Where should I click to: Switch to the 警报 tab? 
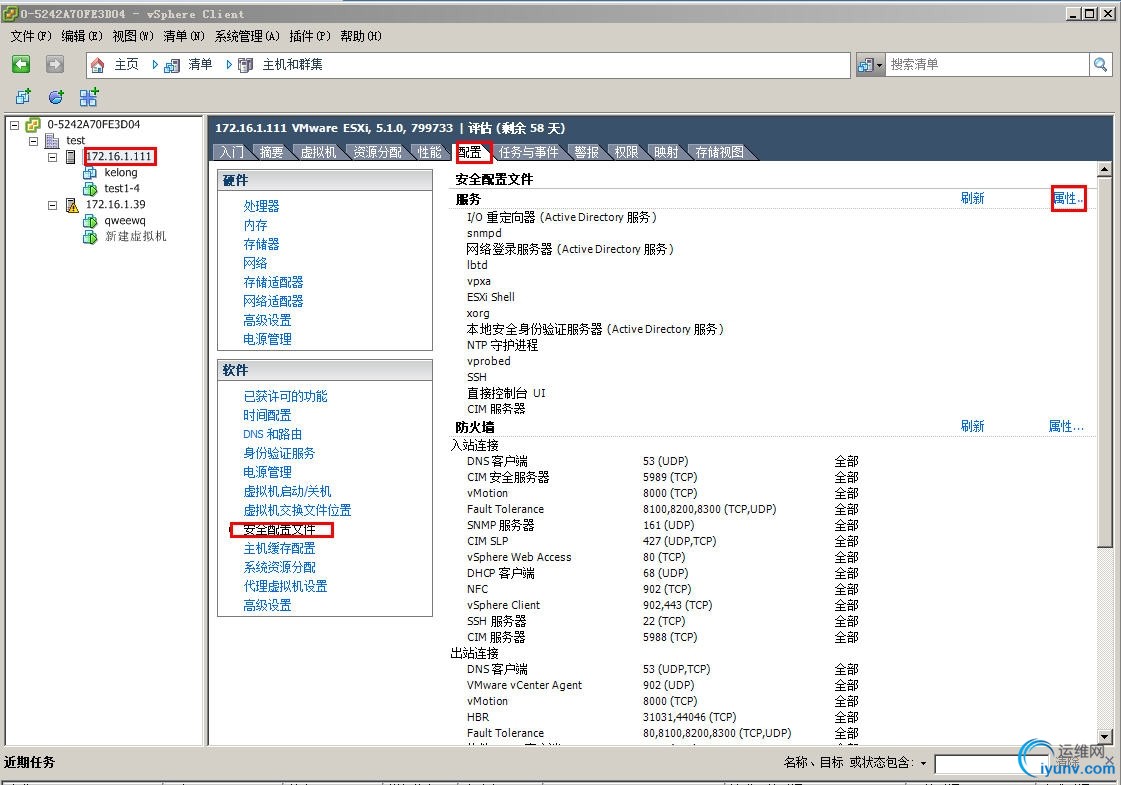tap(586, 152)
